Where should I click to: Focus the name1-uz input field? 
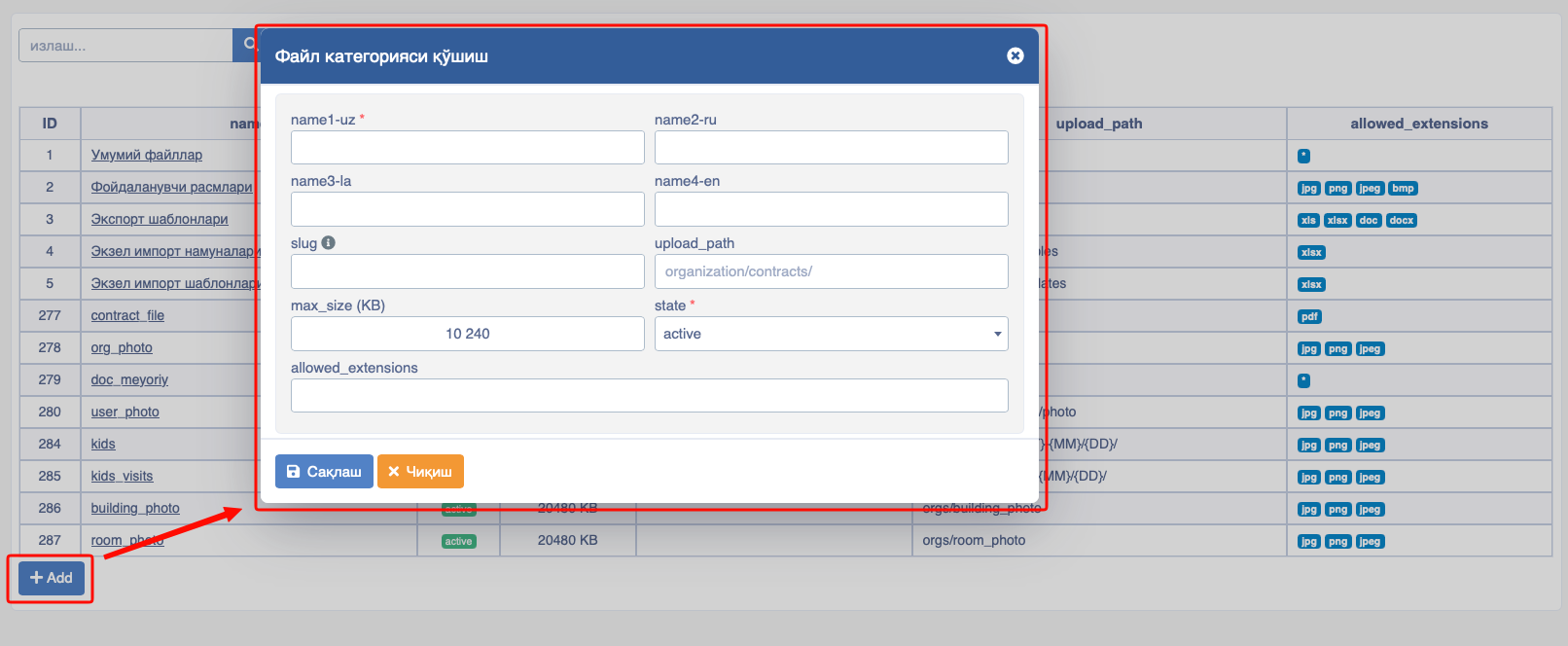[468, 148]
